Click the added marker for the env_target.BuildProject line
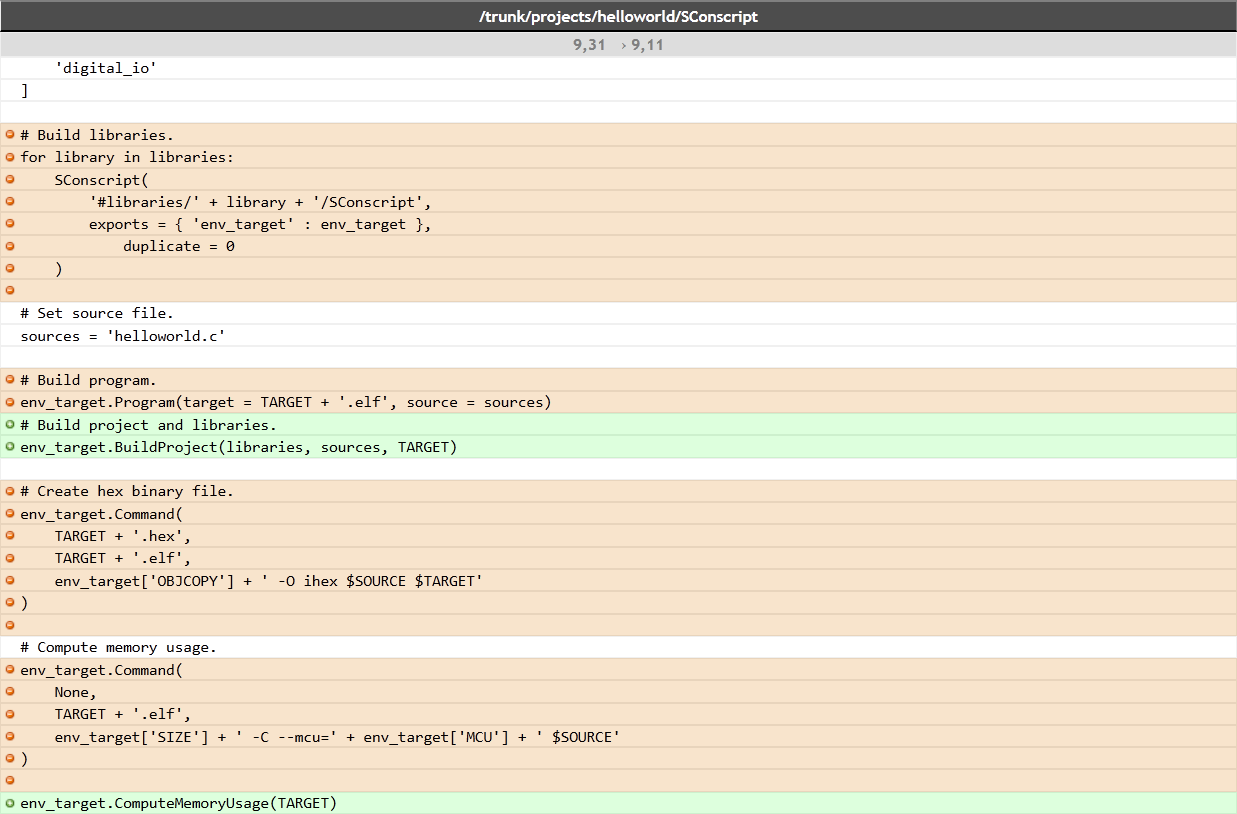Screen dimensions: 1237x814 tap(10, 447)
